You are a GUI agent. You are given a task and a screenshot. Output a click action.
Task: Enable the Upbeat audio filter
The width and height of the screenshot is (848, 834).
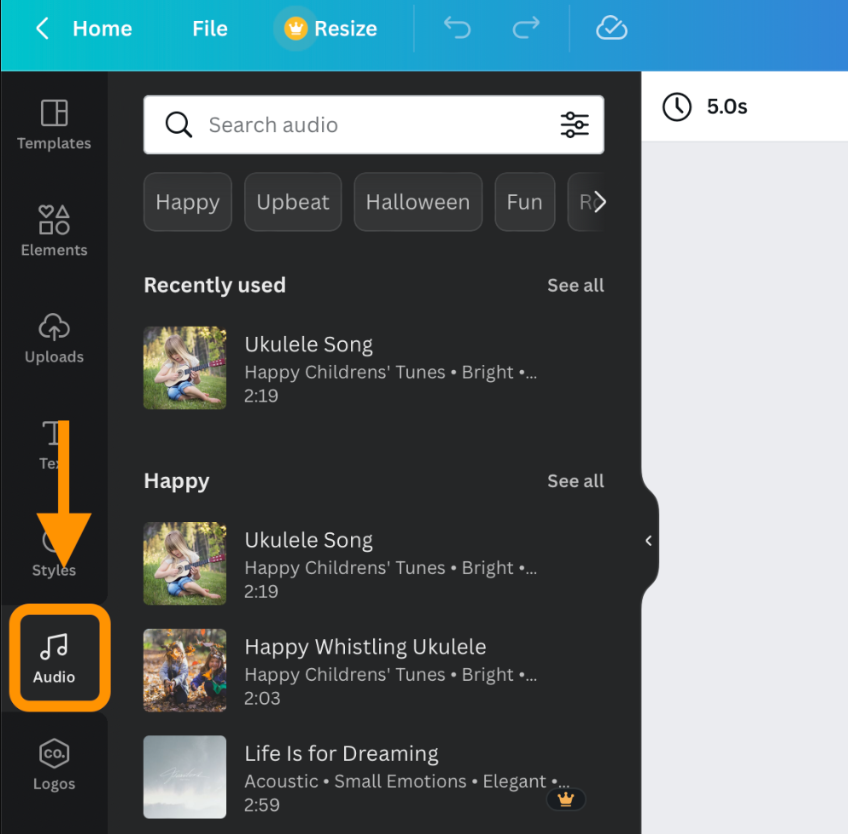292,201
